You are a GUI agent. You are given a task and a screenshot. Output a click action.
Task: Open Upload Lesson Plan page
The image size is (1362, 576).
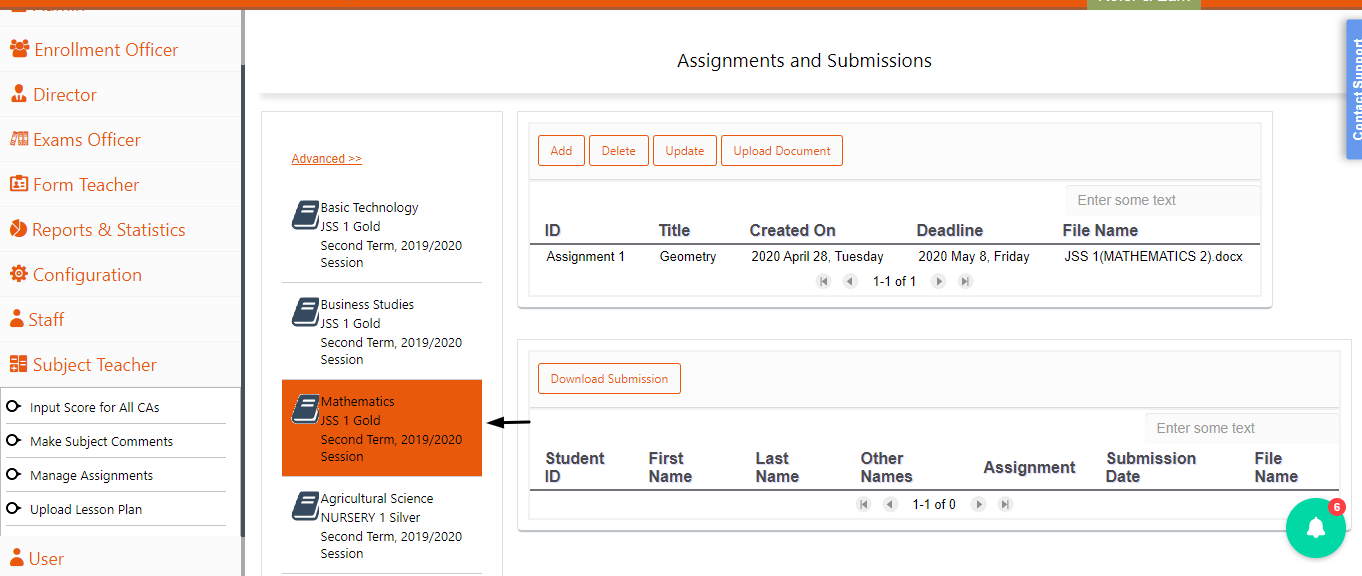click(x=86, y=509)
